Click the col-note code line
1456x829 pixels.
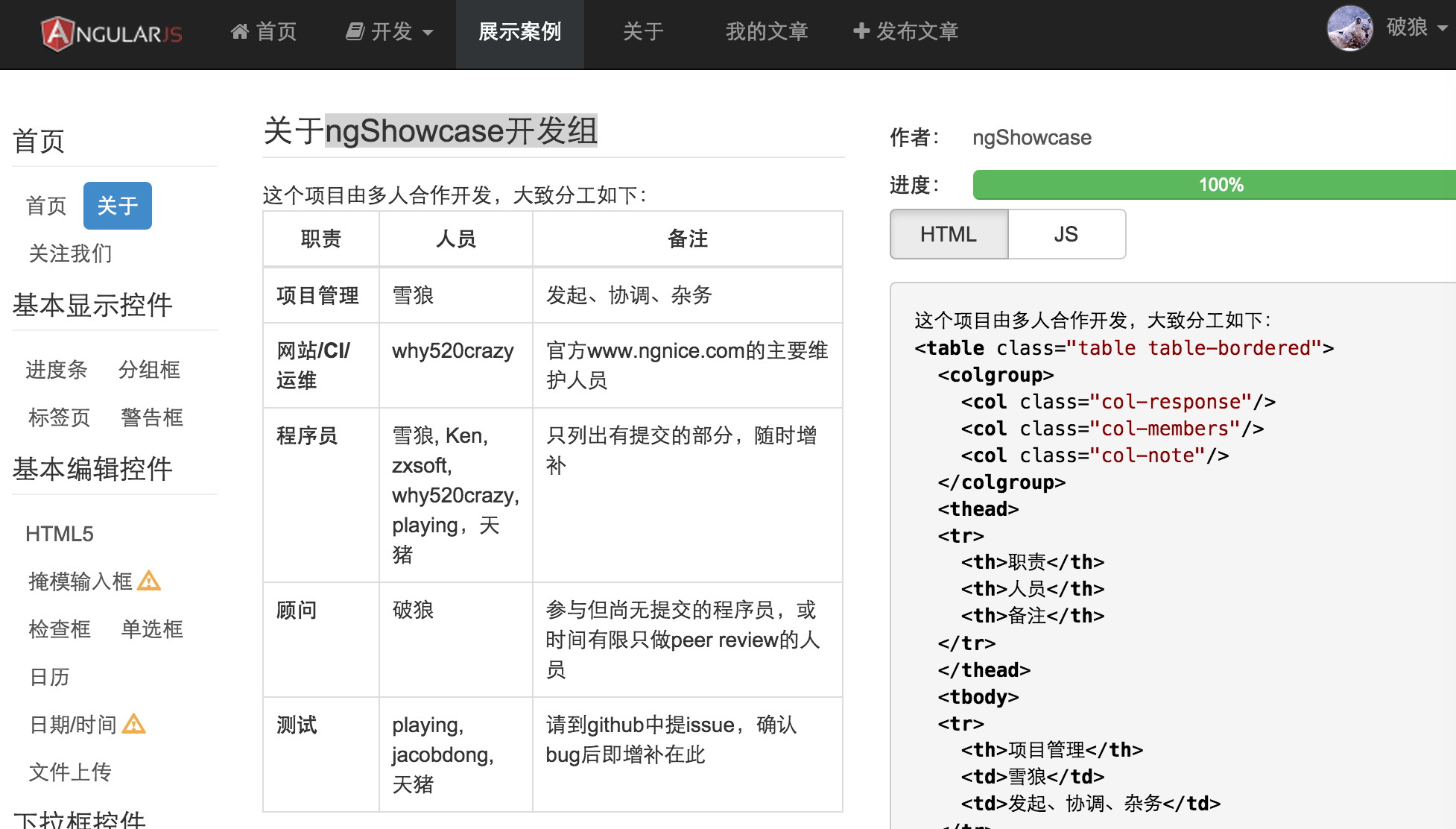coord(1095,456)
